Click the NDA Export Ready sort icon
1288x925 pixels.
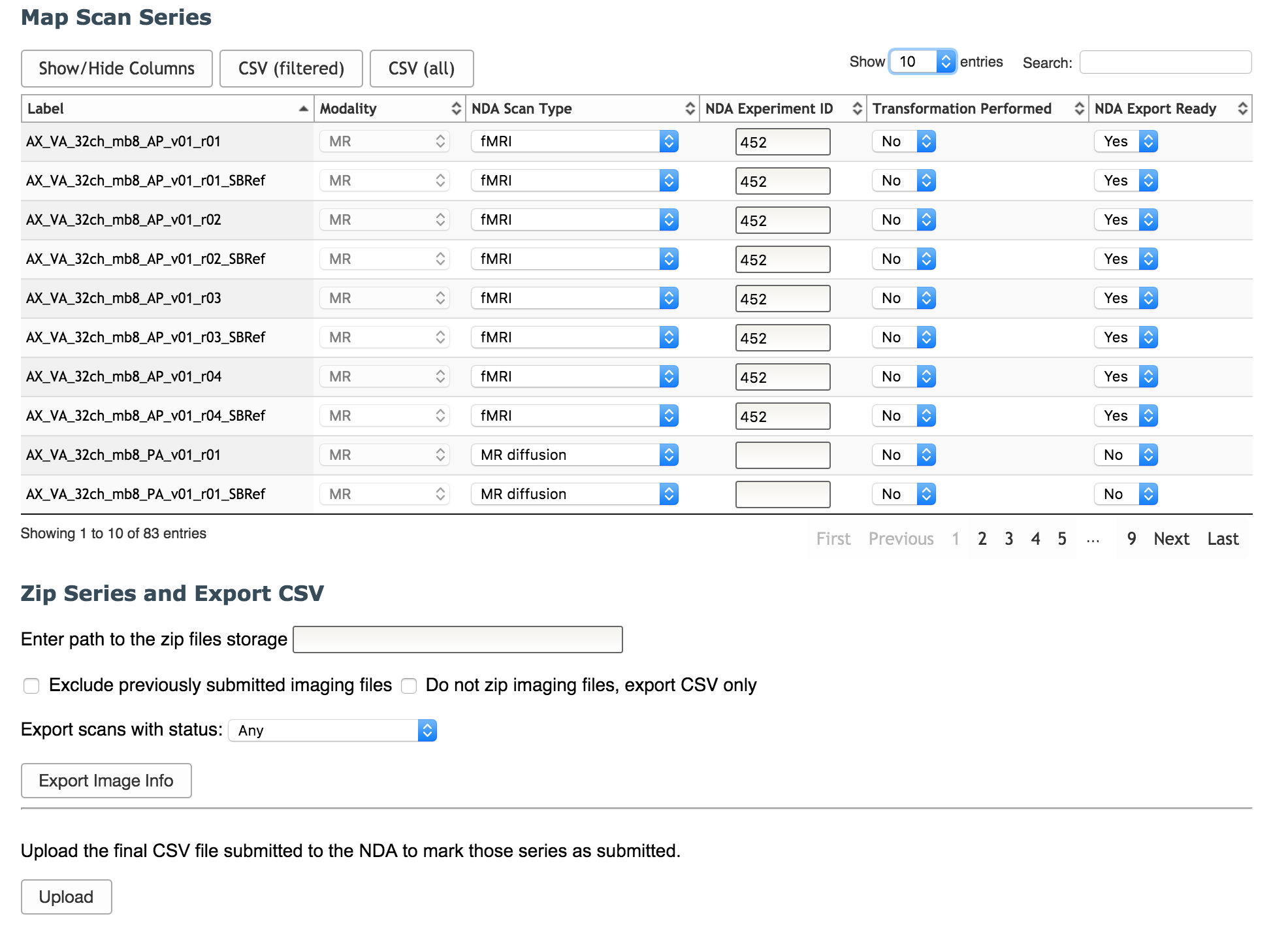click(x=1242, y=108)
